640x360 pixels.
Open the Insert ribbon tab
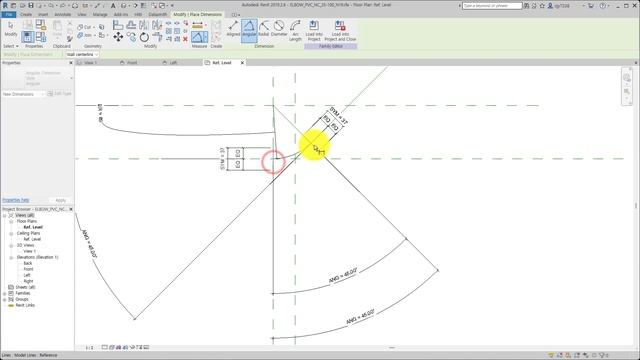[x=43, y=14]
